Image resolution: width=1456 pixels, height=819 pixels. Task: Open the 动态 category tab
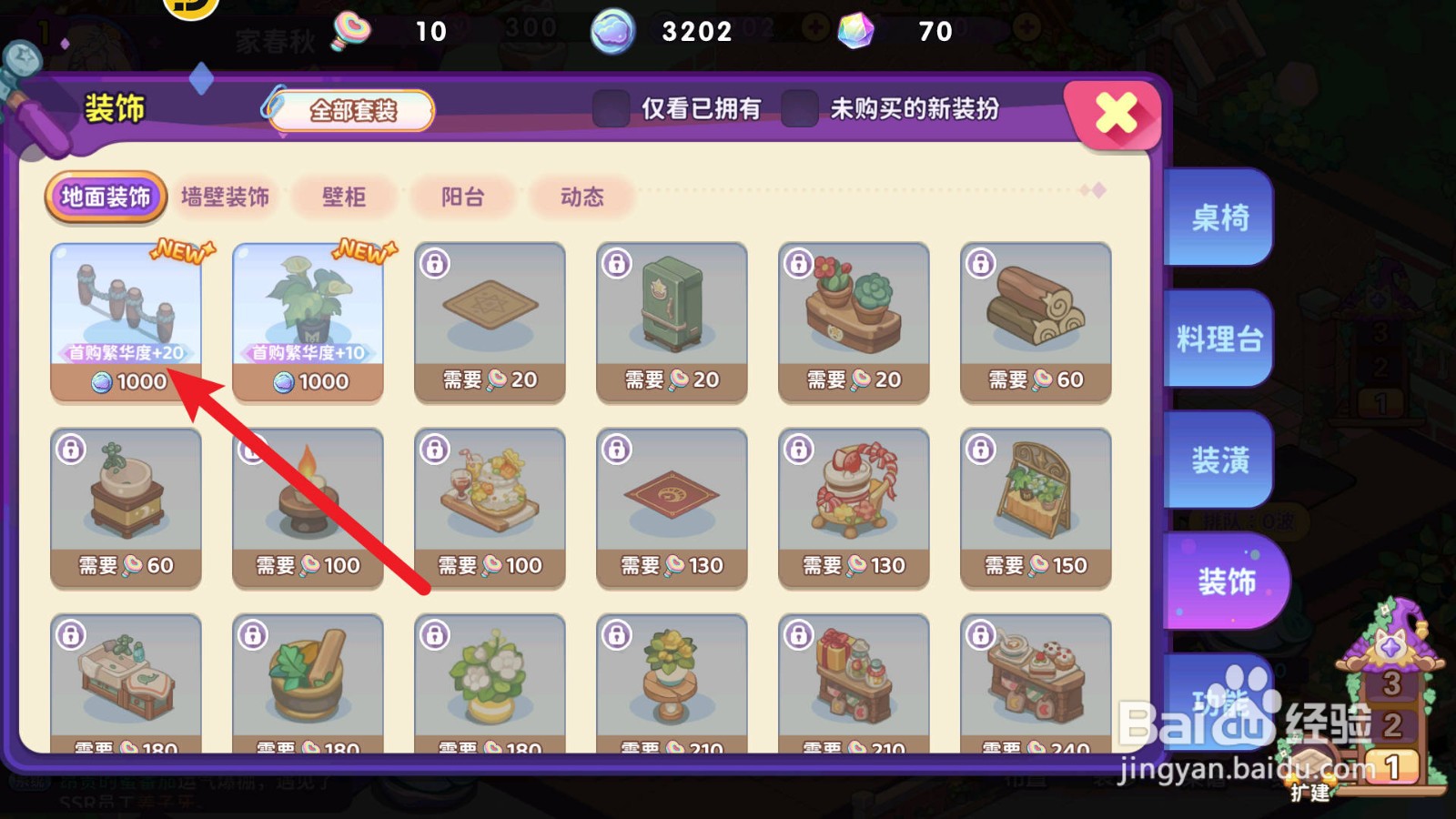pos(582,197)
